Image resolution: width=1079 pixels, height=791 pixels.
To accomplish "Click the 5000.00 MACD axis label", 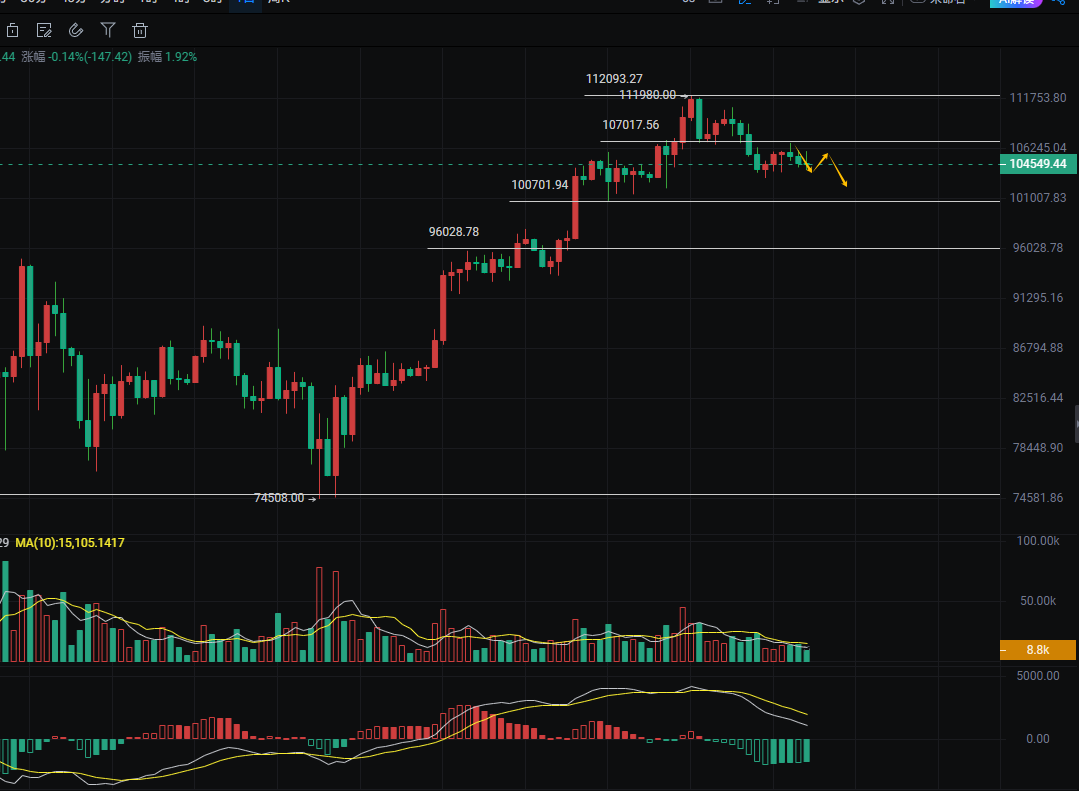I will (1038, 676).
